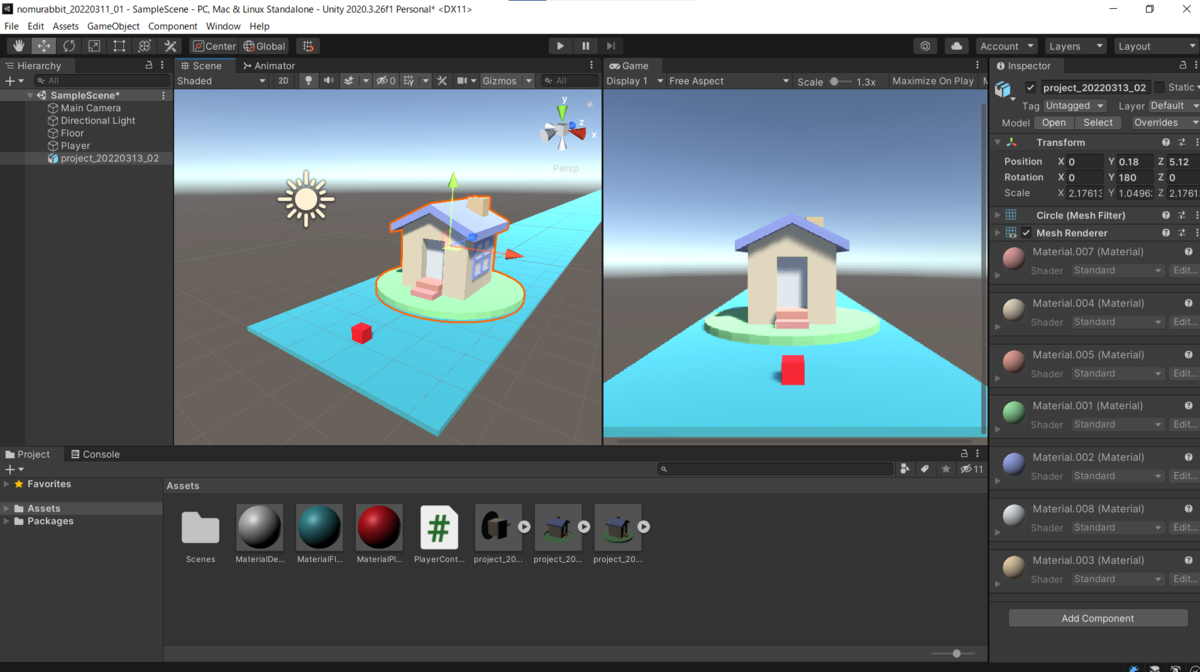Toggle Global handle rotation button
Screen dimensions: 1200x672
(x=265, y=46)
